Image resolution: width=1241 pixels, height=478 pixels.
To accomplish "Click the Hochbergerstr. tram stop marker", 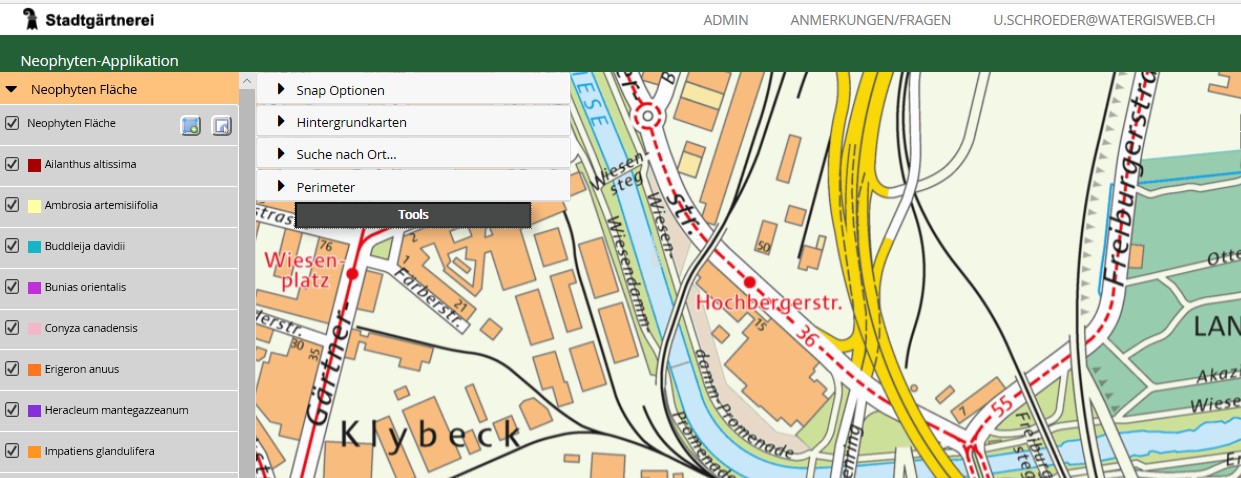I will click(749, 283).
